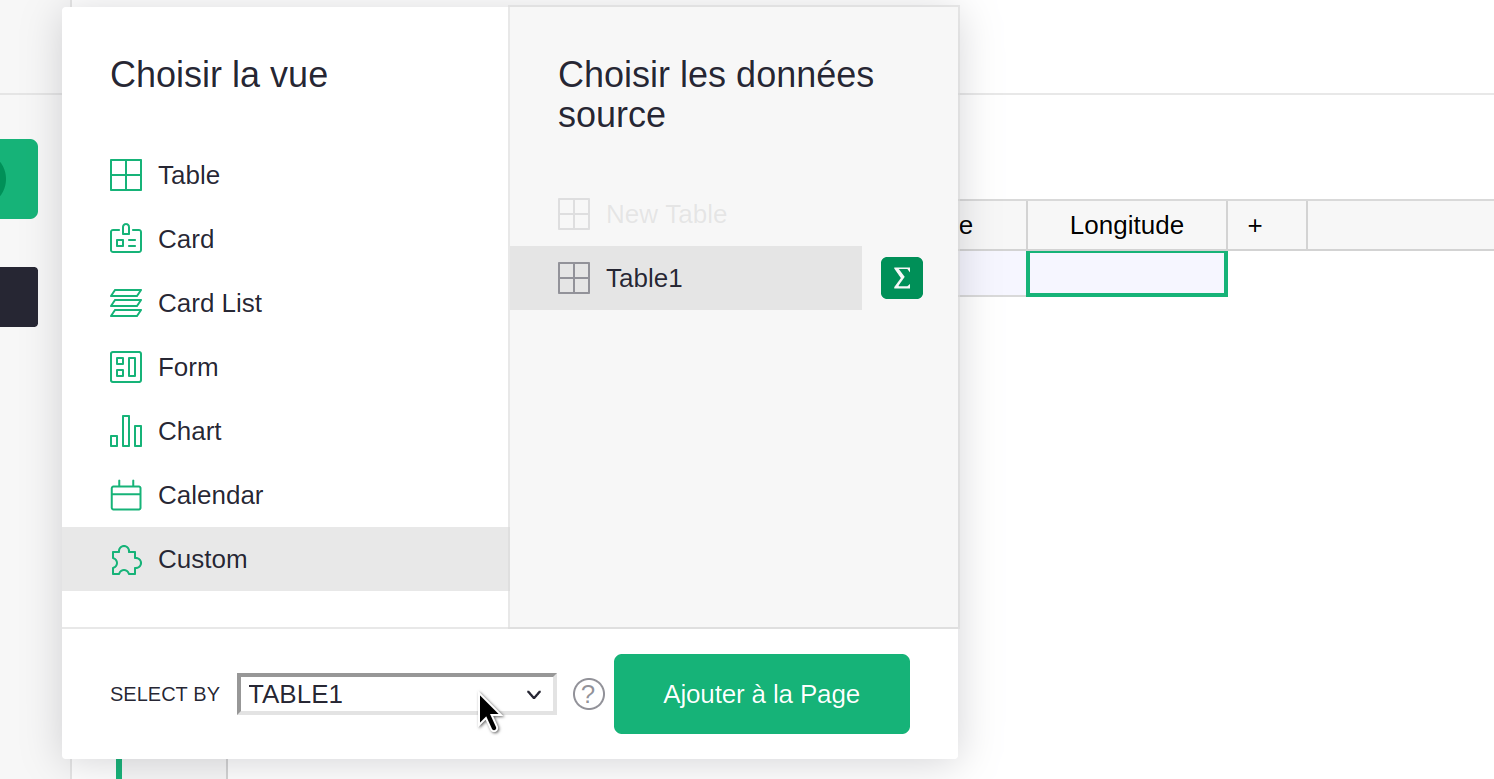Add a new column with plus button

(1255, 225)
